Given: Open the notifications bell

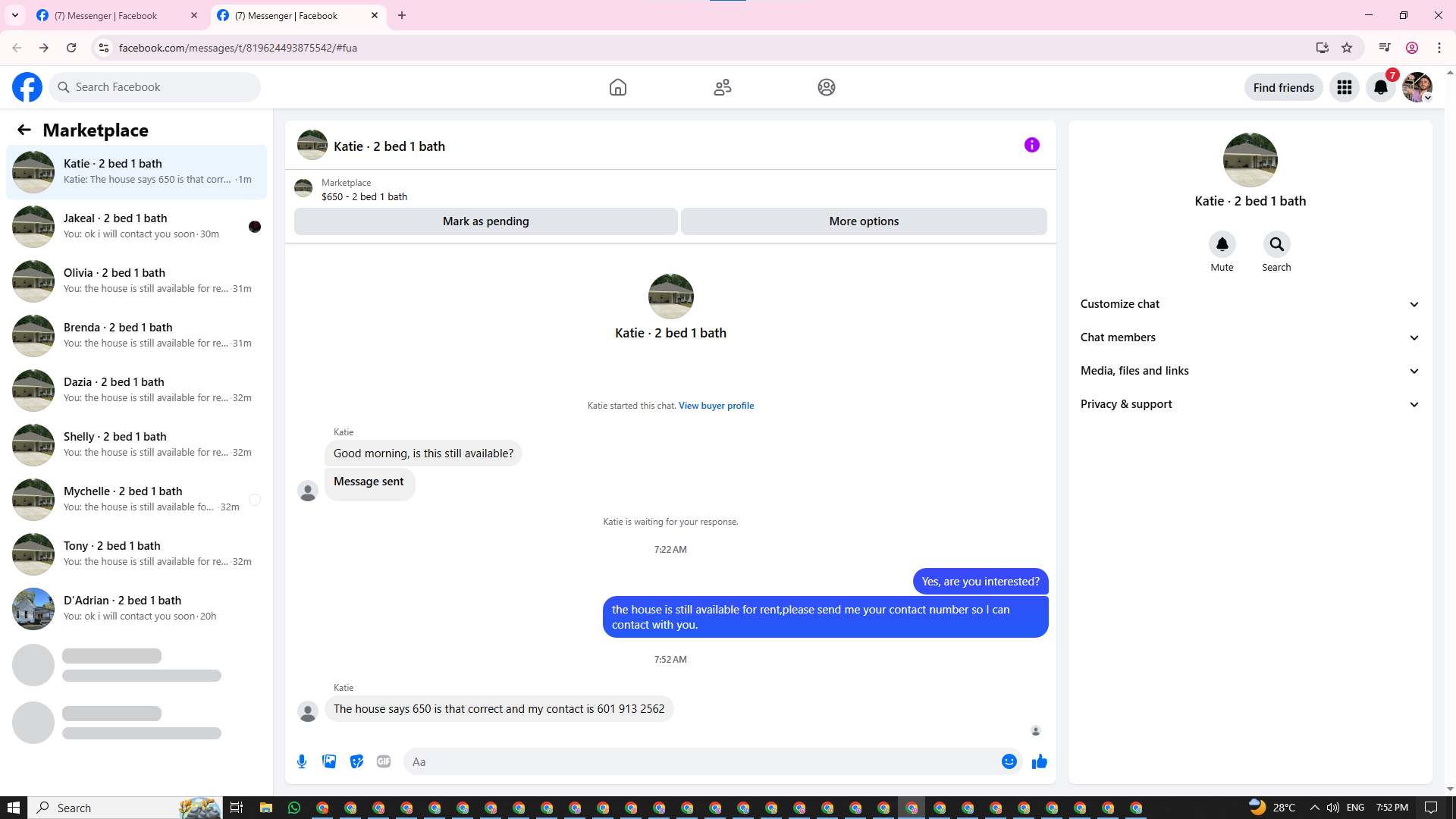Looking at the screenshot, I should [x=1380, y=87].
